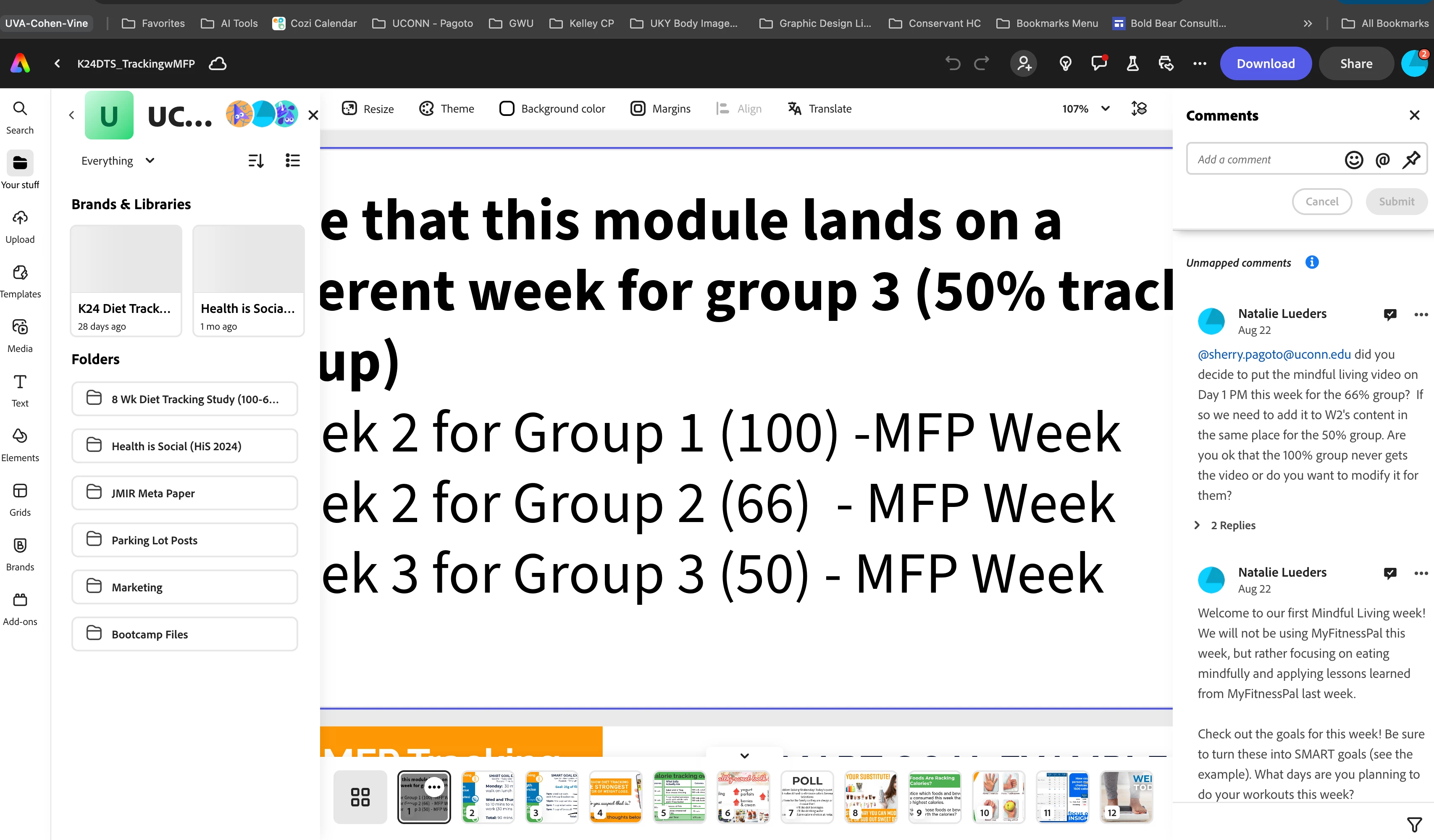Image resolution: width=1434 pixels, height=840 pixels.
Task: Open the Everything filter dropdown
Action: click(118, 160)
